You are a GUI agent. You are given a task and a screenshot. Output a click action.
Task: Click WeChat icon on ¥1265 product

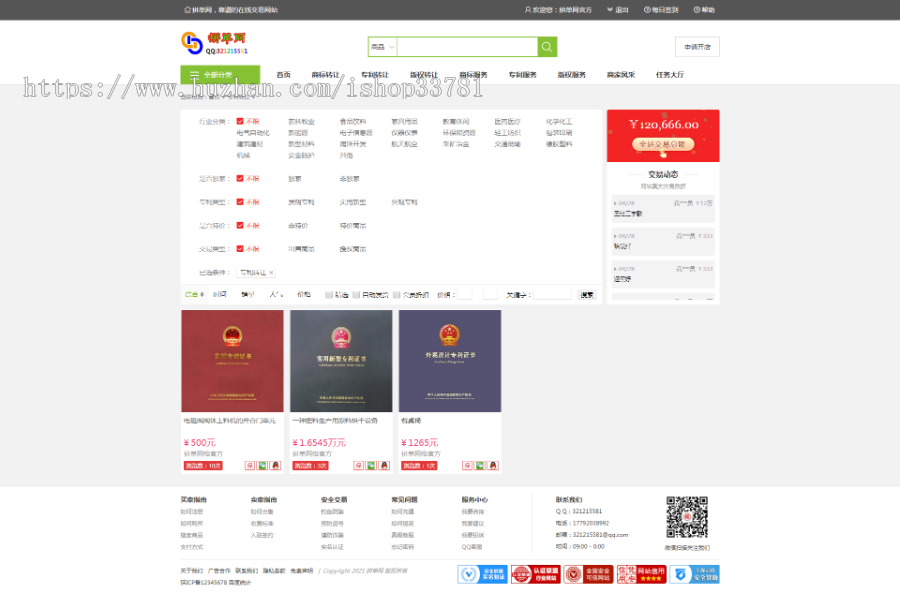[x=480, y=466]
